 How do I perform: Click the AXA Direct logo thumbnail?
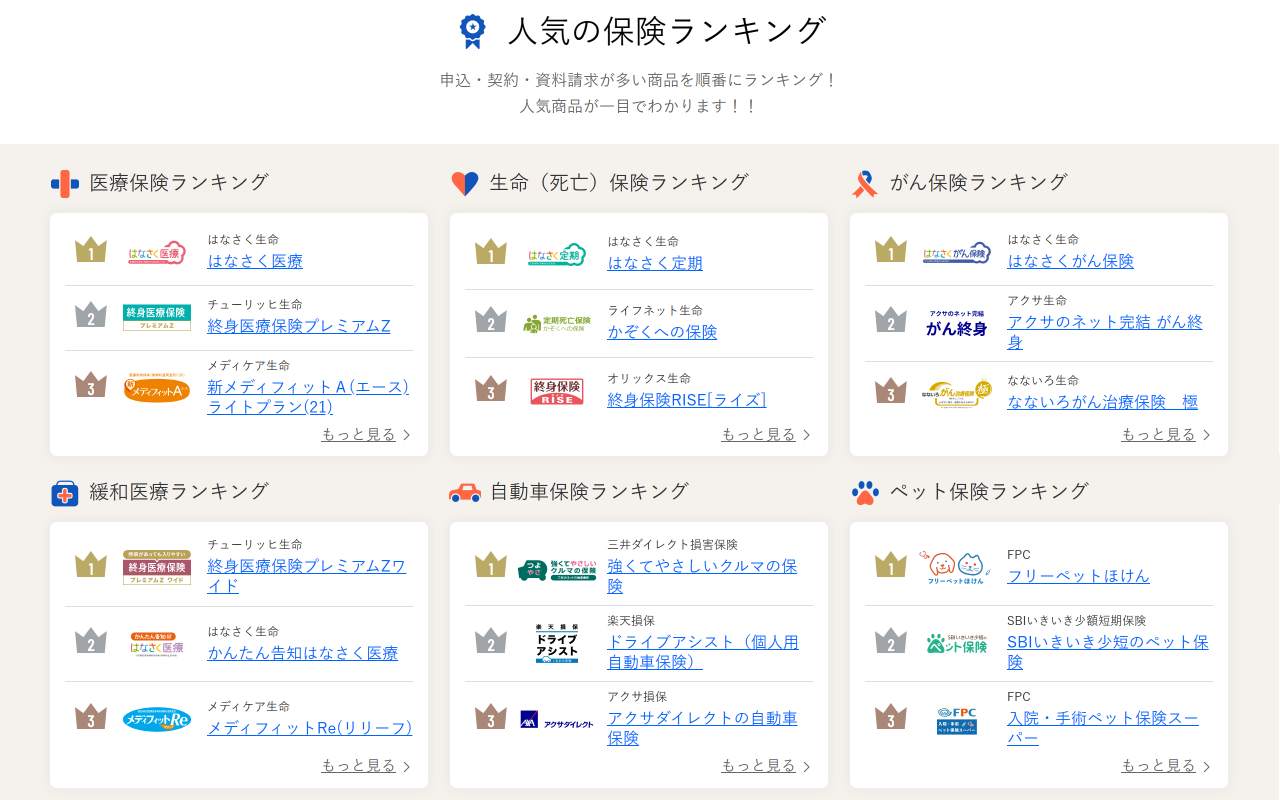(x=557, y=719)
